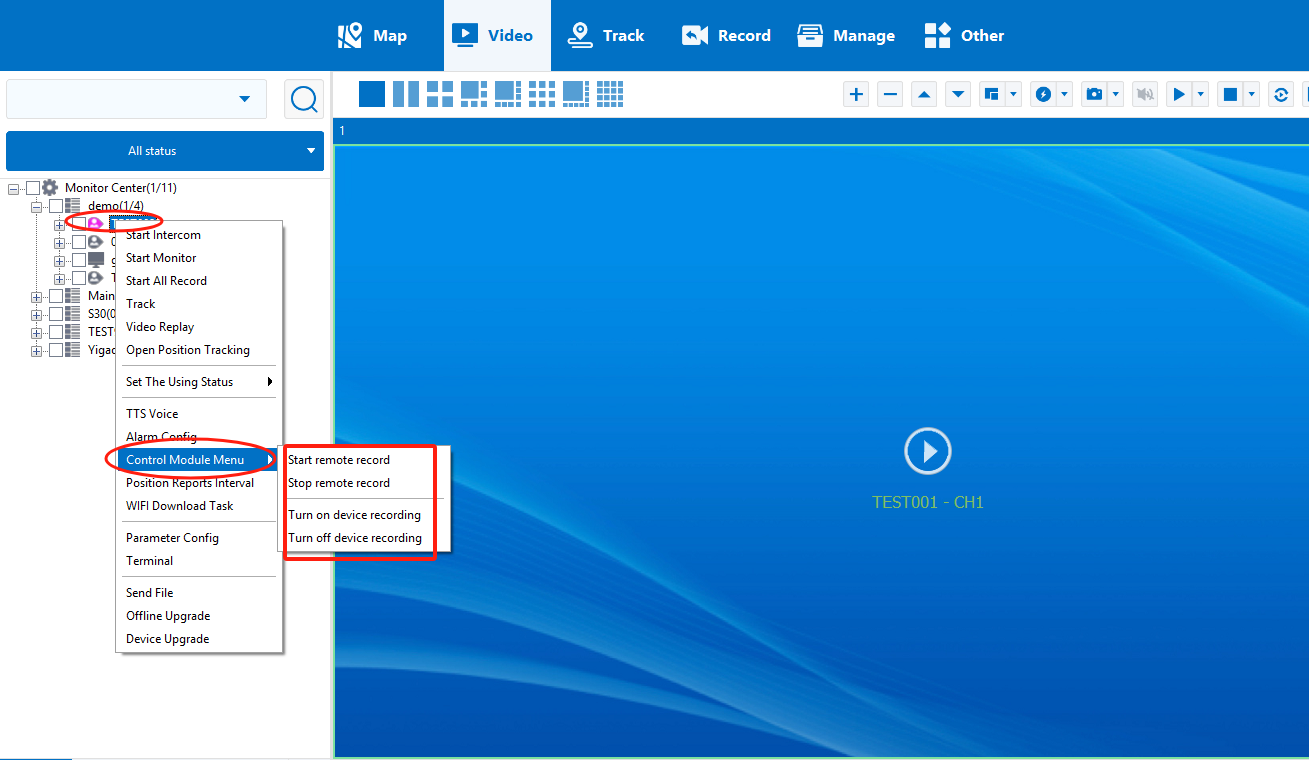
Task: Open Set The Using Status submenu
Action: click(x=198, y=382)
